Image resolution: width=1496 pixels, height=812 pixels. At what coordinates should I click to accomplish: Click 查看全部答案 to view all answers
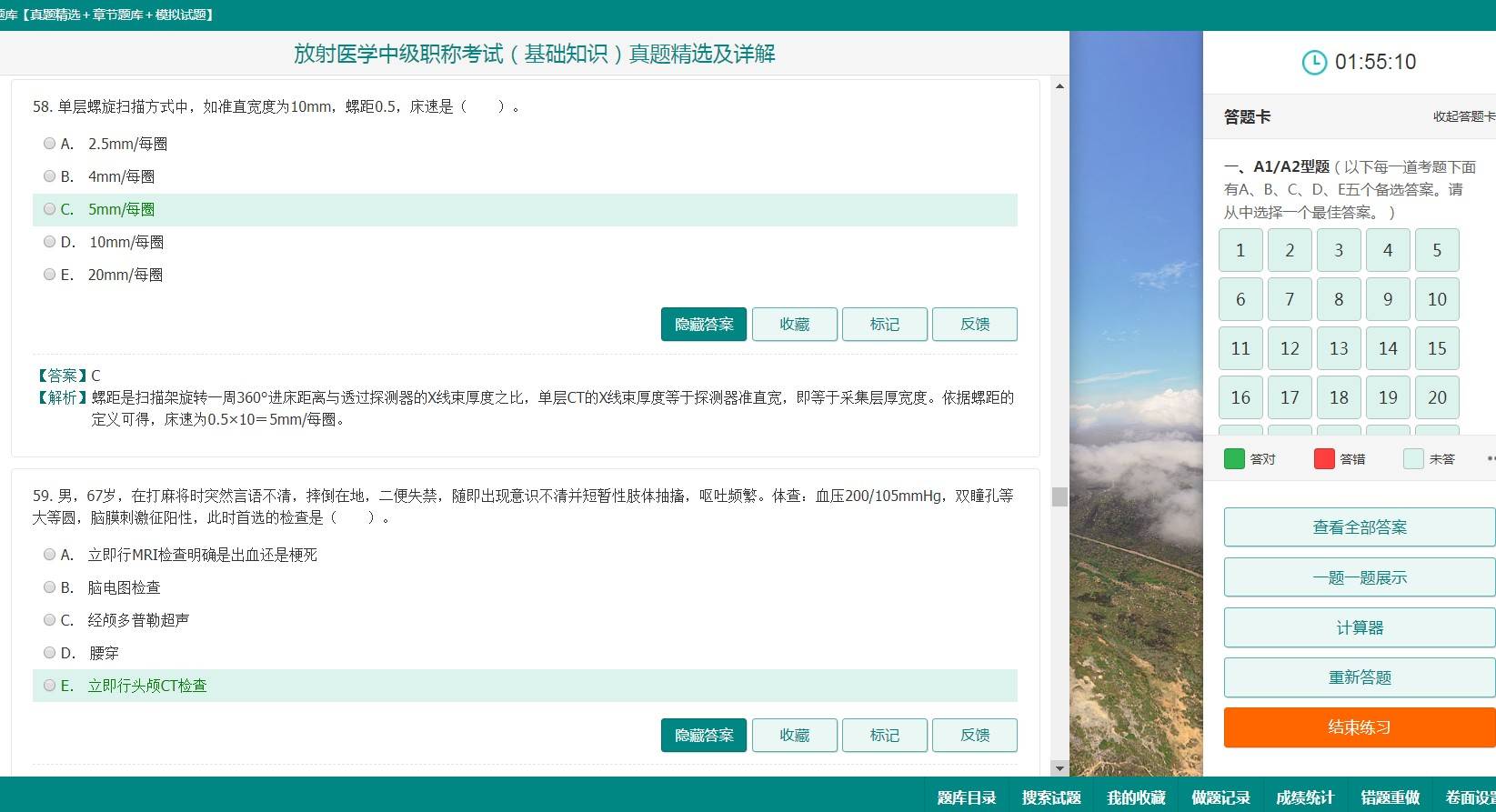(x=1360, y=527)
